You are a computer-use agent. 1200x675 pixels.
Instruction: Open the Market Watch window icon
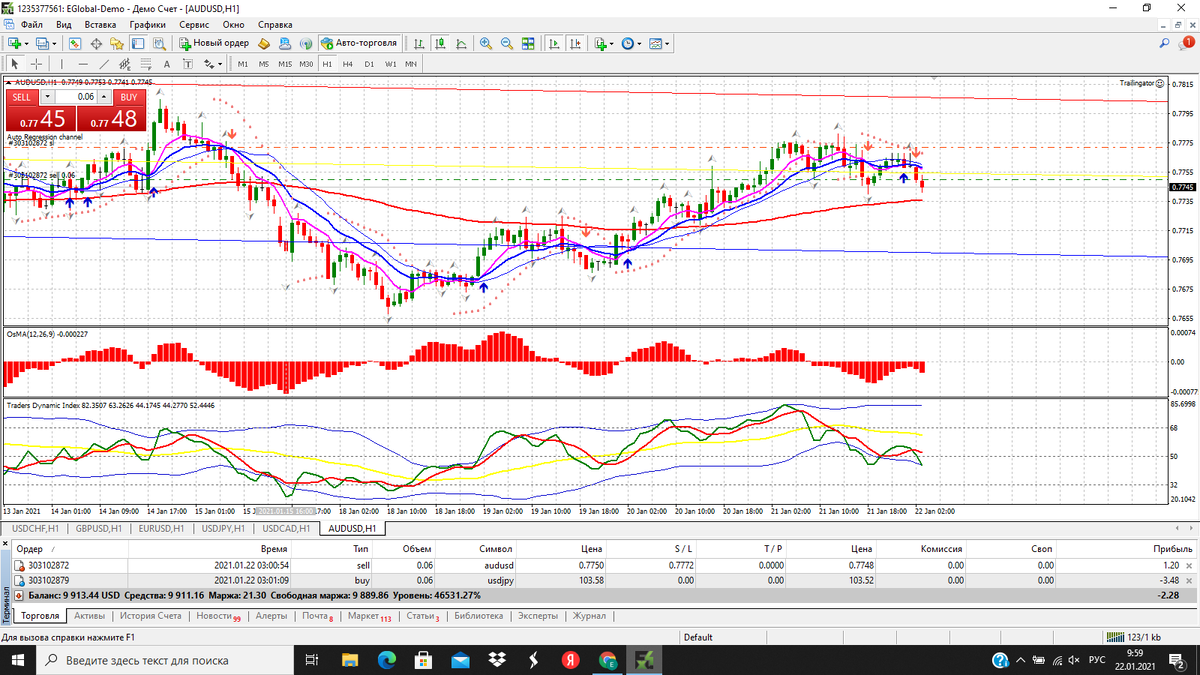coord(75,43)
